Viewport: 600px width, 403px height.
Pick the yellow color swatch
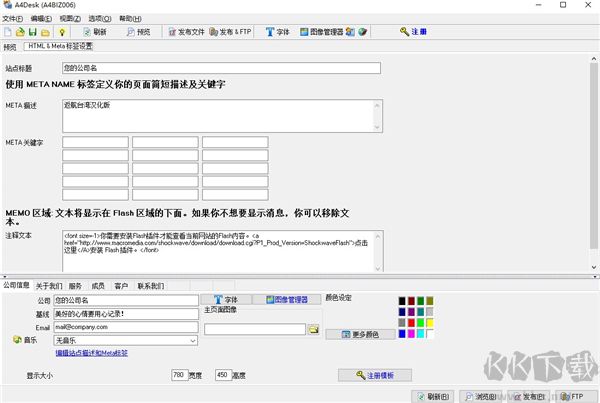coord(430,323)
